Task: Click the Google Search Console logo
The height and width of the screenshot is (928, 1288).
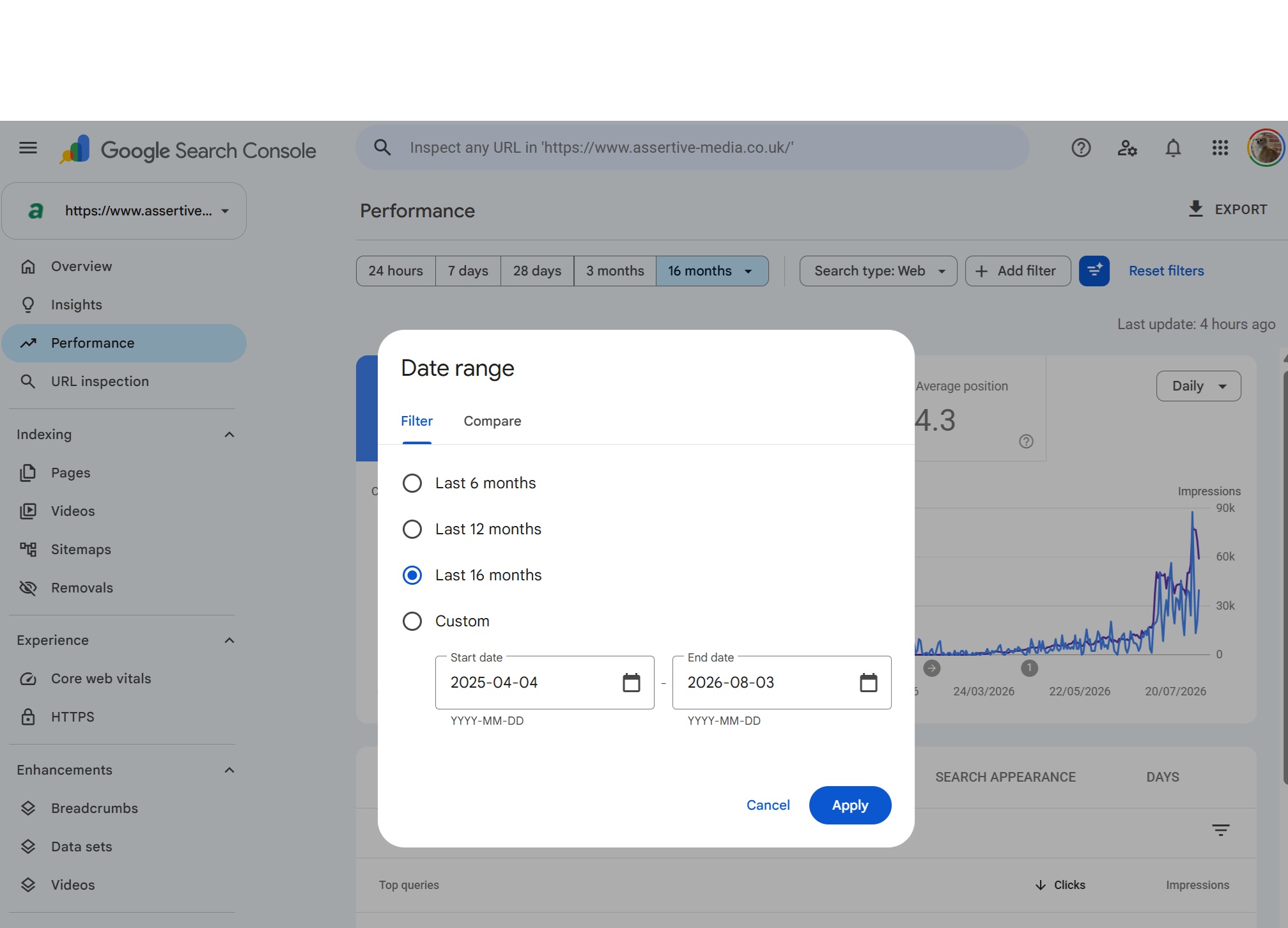Action: [188, 150]
